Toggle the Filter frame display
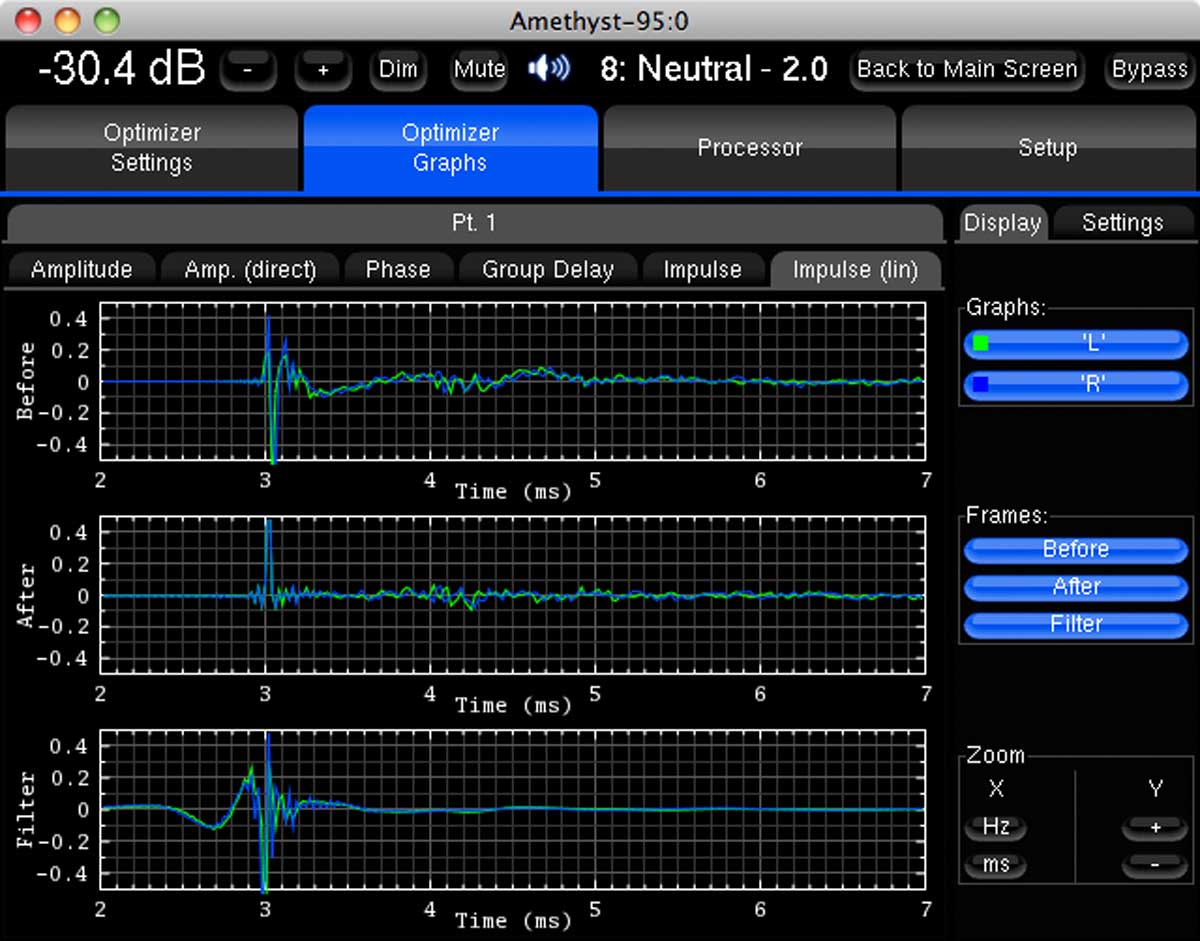Screen dimensions: 1200x941 pyautogui.click(x=1076, y=624)
